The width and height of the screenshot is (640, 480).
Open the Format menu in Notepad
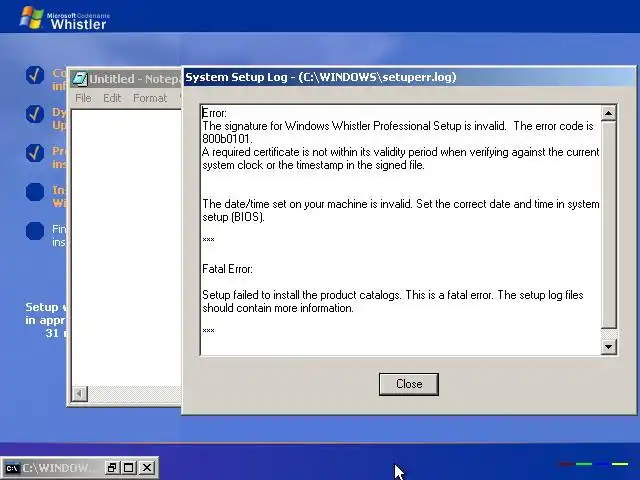[150, 98]
